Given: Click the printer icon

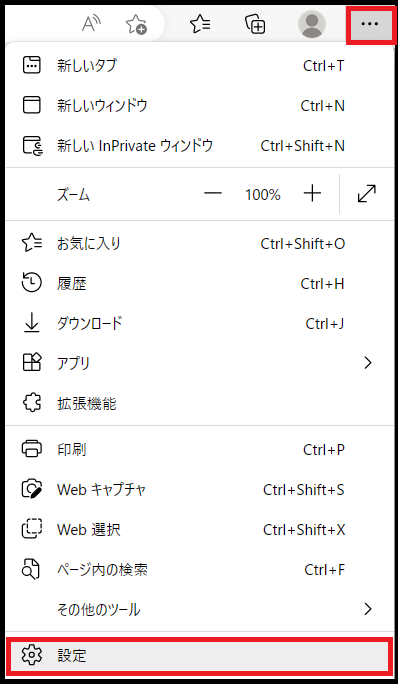Looking at the screenshot, I should (31, 449).
